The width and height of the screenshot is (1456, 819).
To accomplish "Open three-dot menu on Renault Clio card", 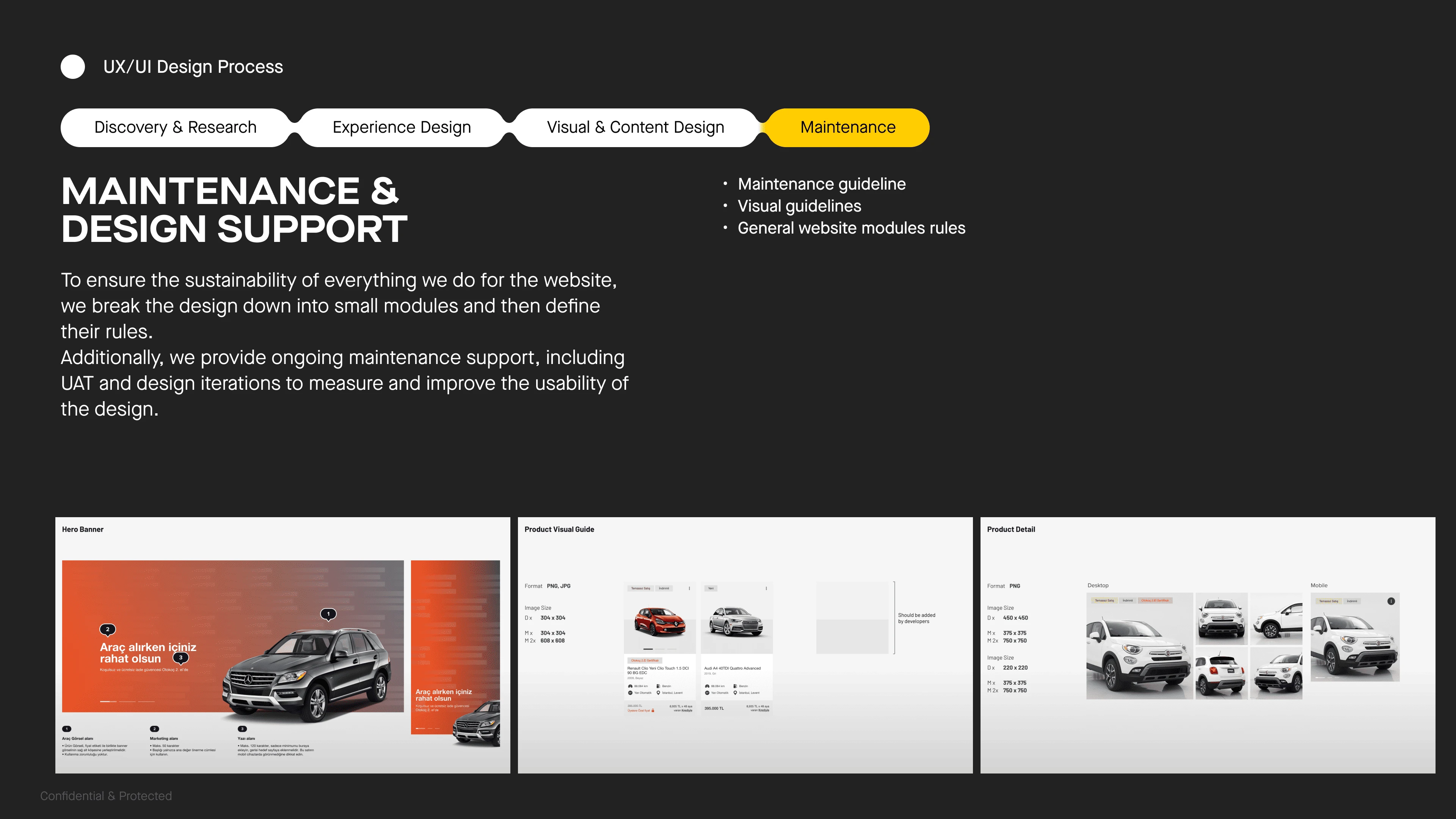I will [x=689, y=588].
